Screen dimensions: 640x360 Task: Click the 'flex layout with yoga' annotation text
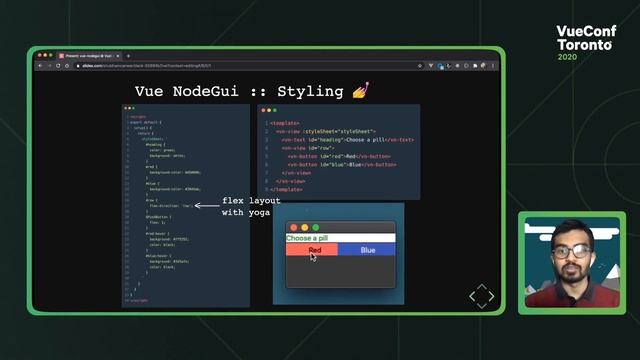coord(251,206)
